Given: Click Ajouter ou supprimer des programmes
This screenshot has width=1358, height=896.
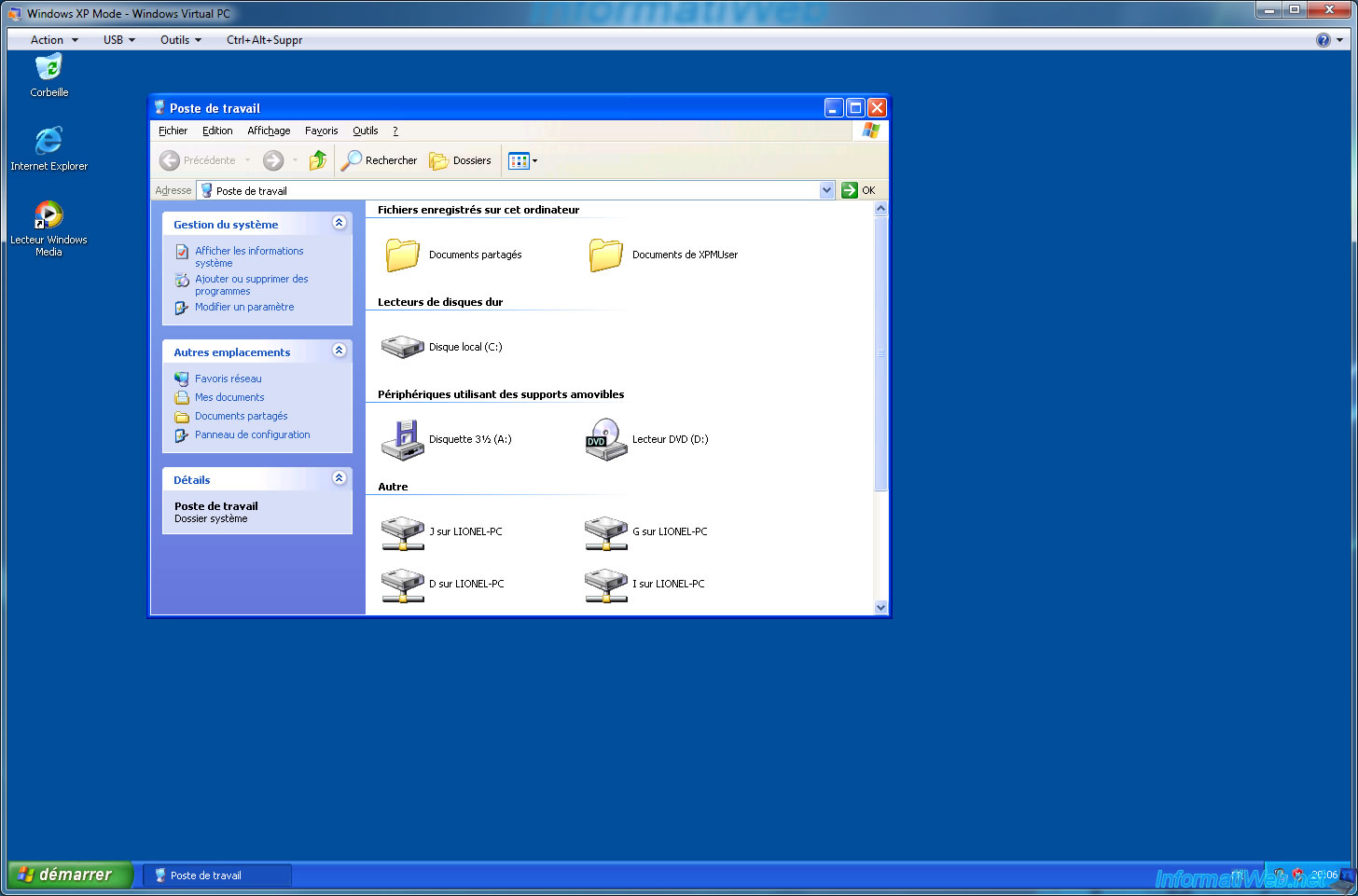Looking at the screenshot, I should point(252,284).
